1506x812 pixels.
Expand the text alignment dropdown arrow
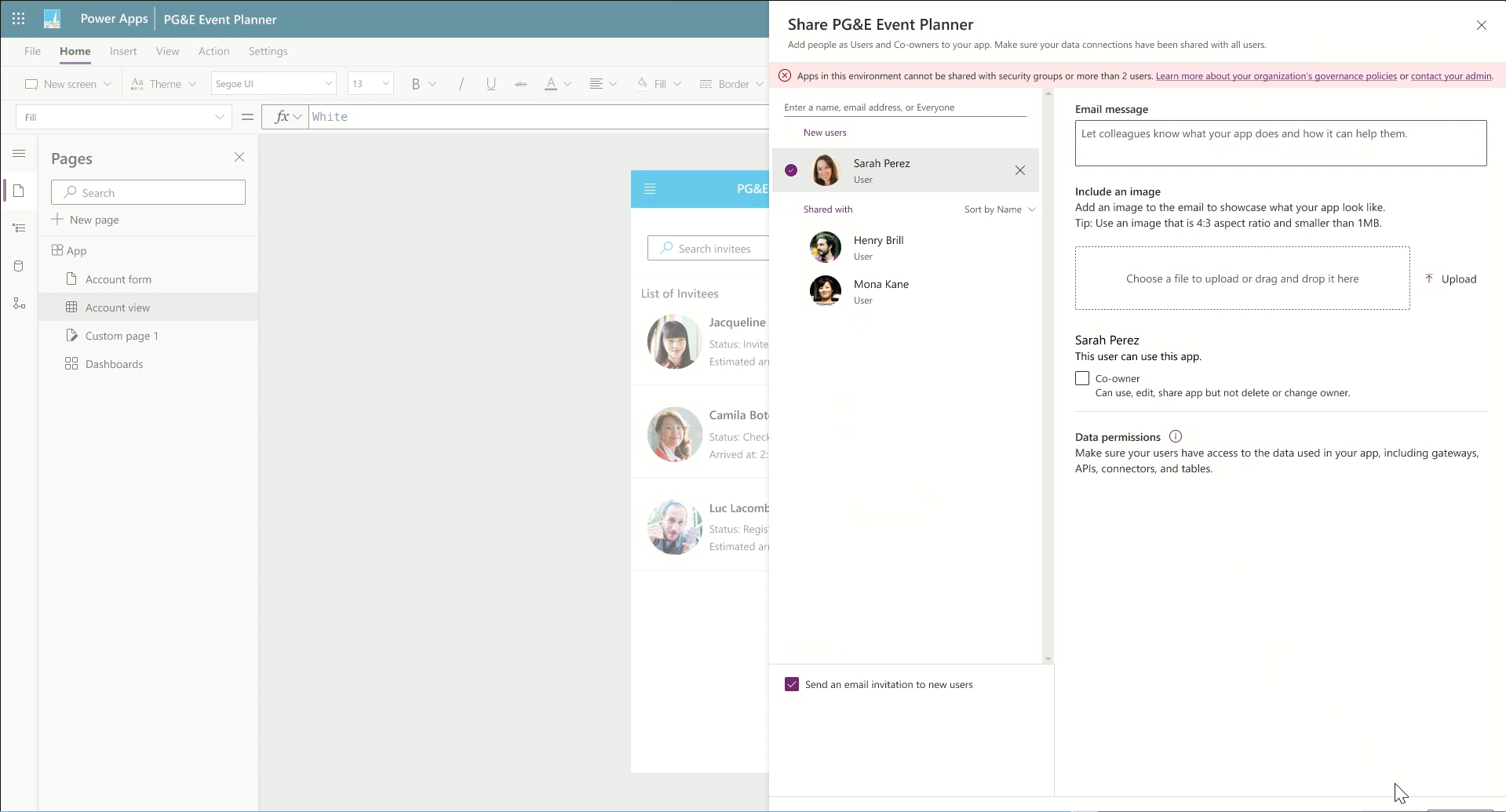click(x=613, y=84)
